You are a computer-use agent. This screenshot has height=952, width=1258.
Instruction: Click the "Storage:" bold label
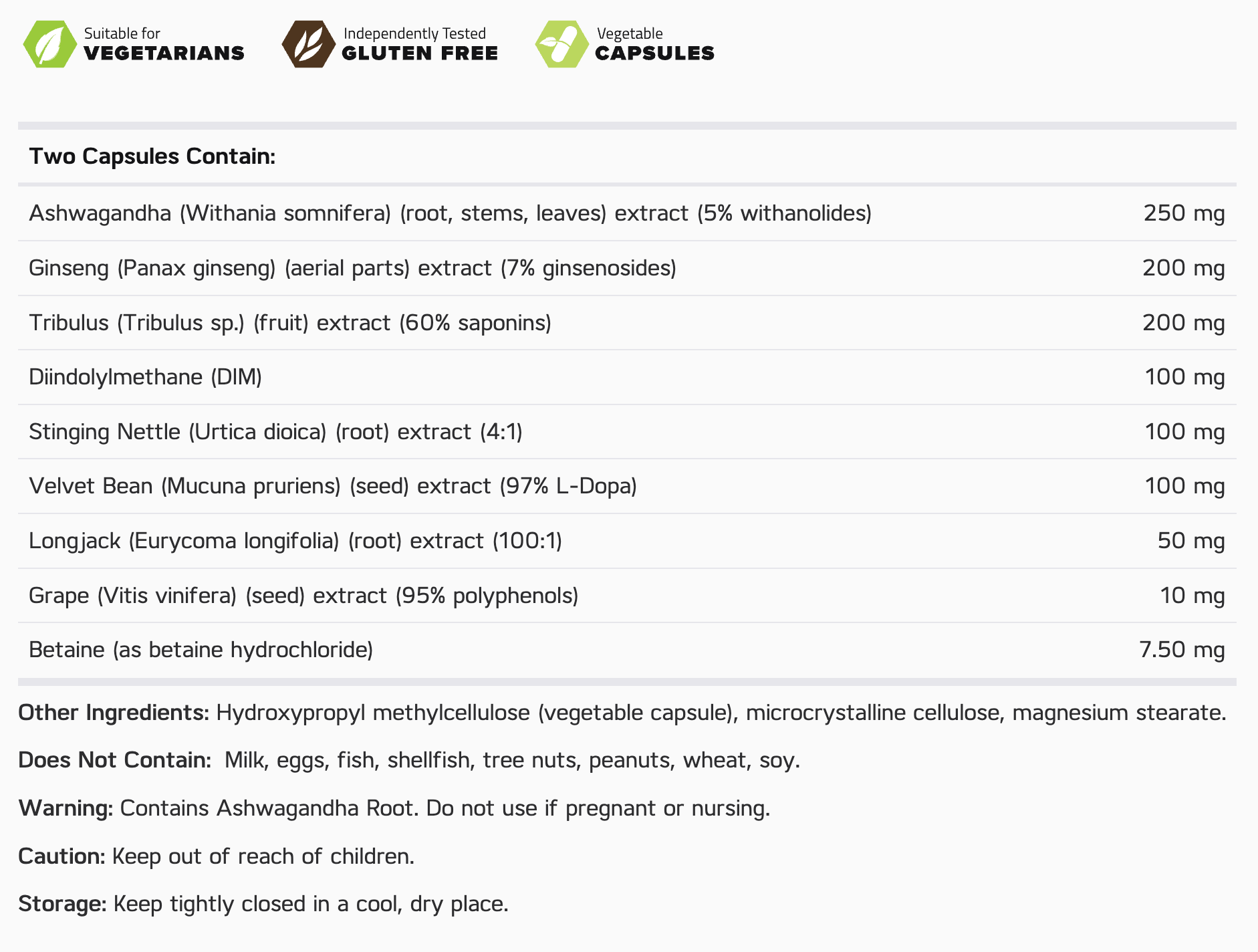pos(62,904)
